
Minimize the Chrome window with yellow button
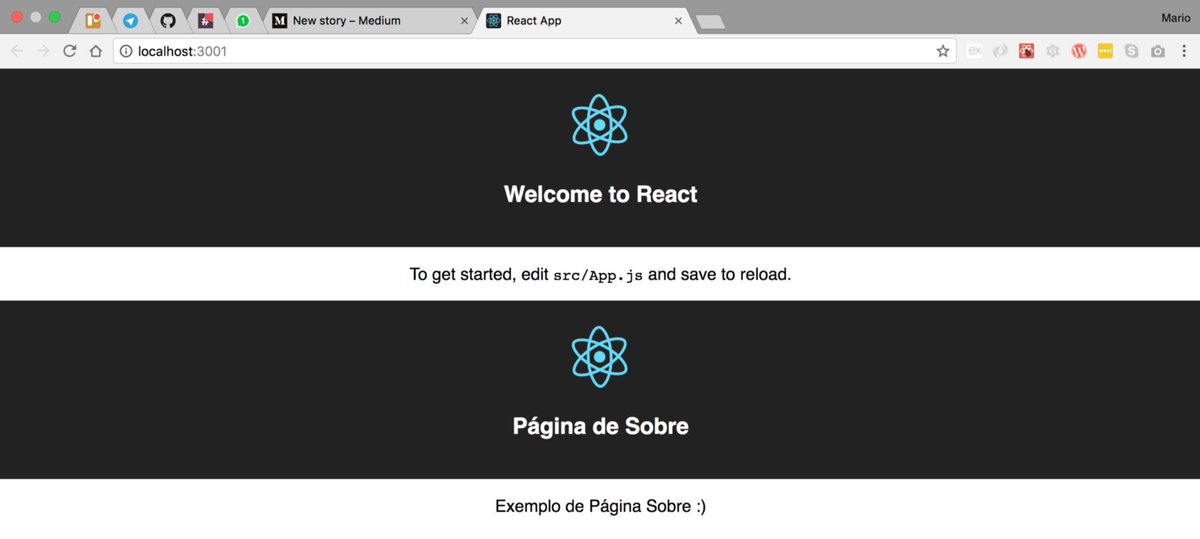[x=36, y=18]
